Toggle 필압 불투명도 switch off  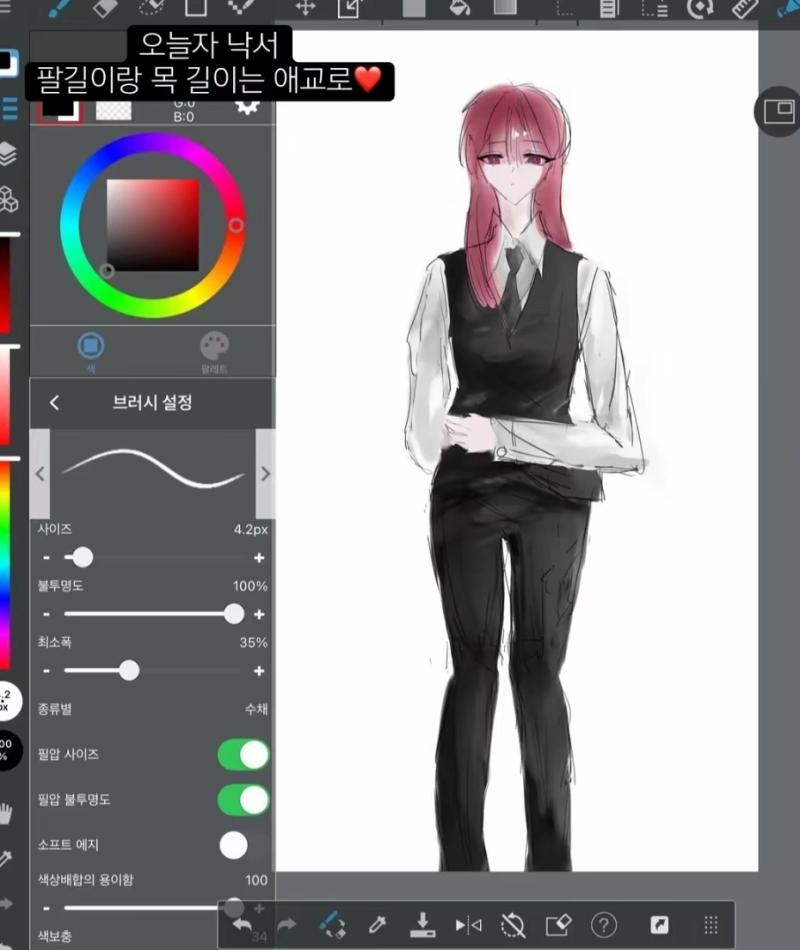(x=243, y=800)
